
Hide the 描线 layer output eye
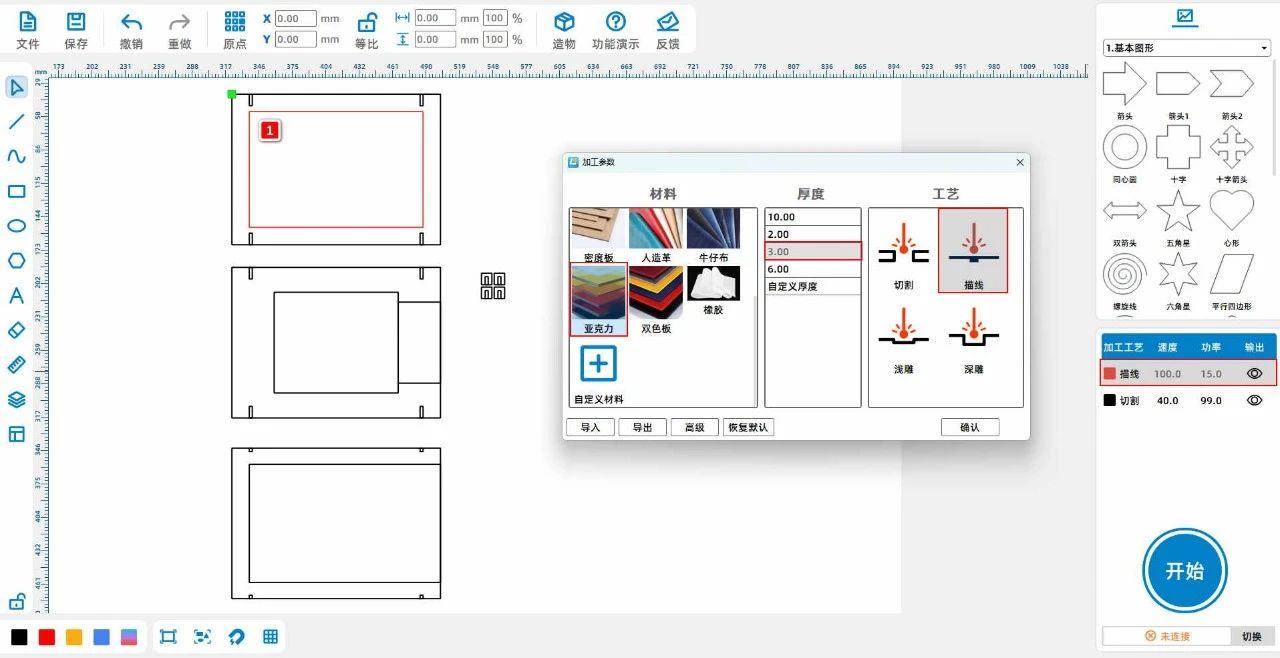1254,373
